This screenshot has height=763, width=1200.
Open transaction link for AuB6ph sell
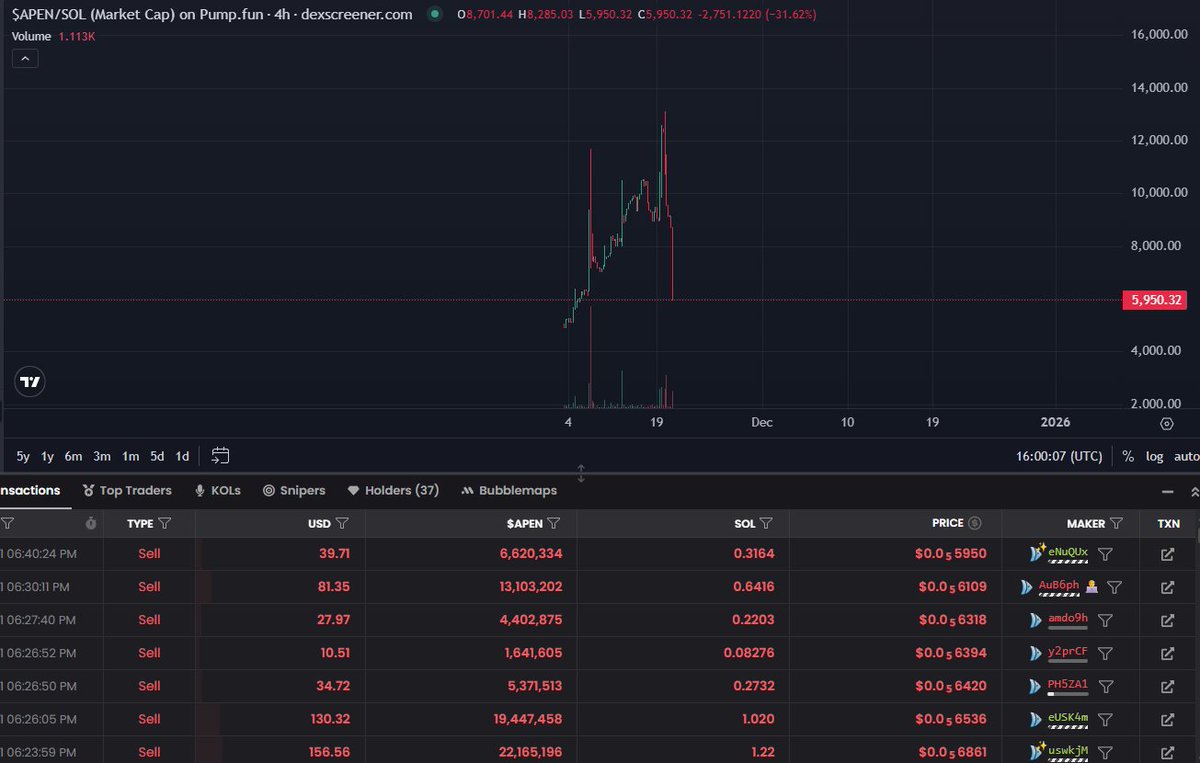(x=1167, y=587)
